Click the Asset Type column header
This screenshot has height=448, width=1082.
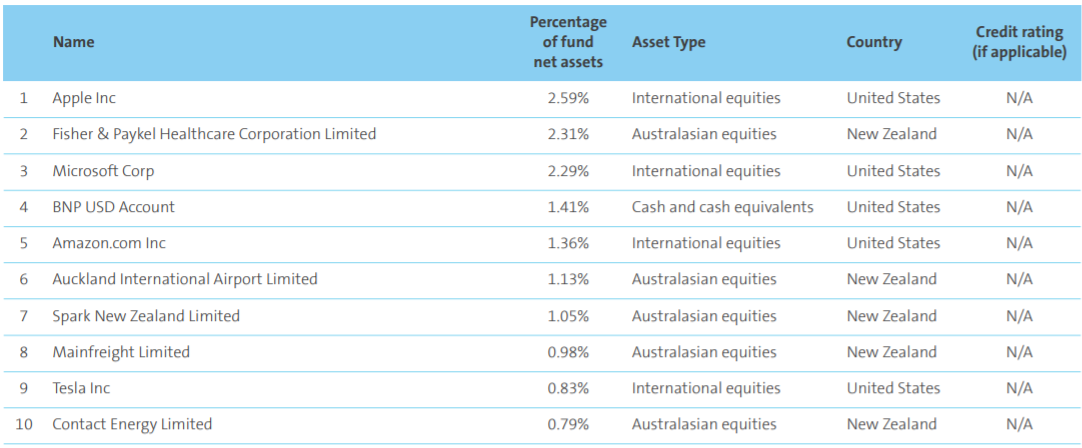pyautogui.click(x=668, y=42)
